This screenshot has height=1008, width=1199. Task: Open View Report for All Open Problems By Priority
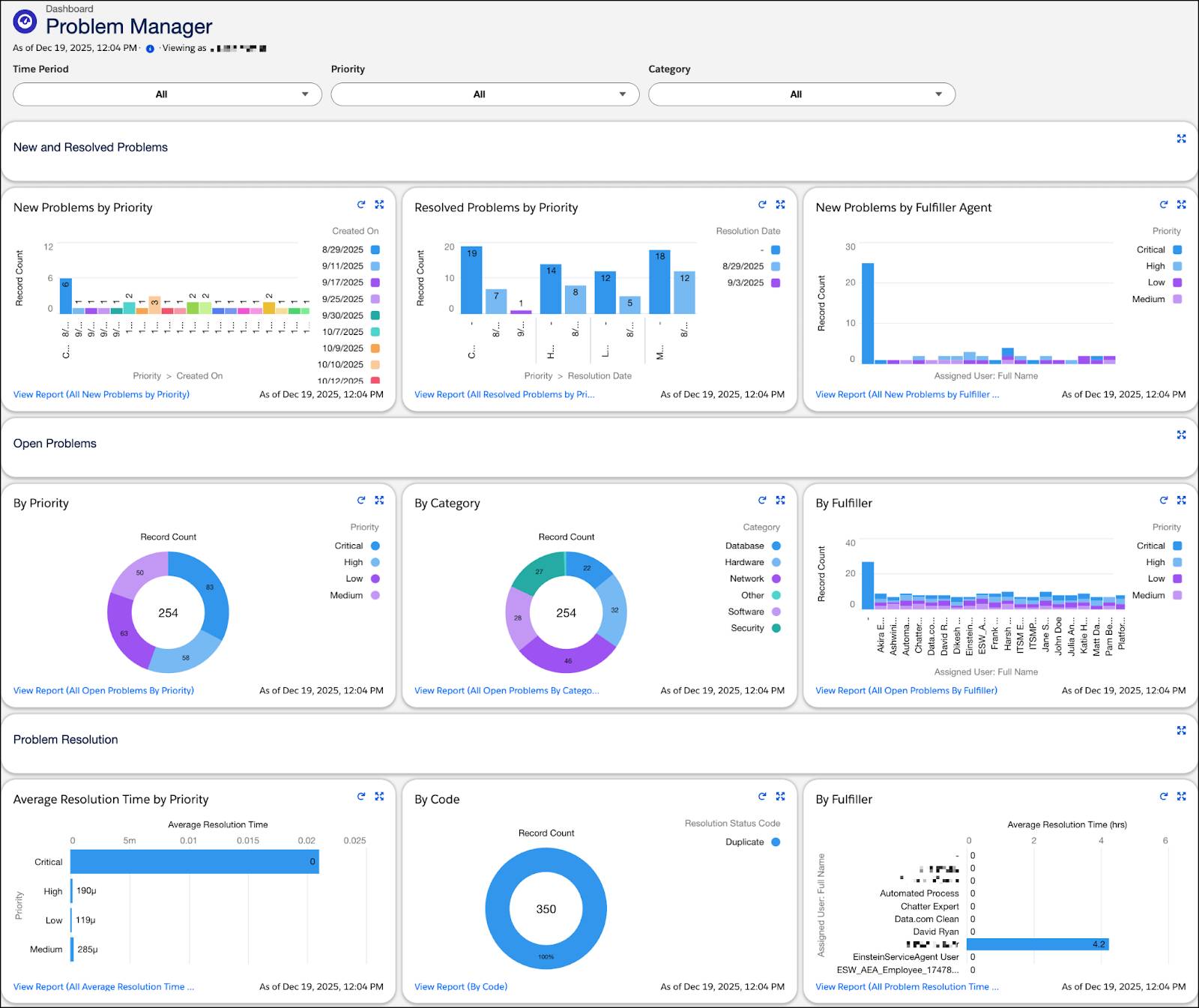click(x=103, y=690)
